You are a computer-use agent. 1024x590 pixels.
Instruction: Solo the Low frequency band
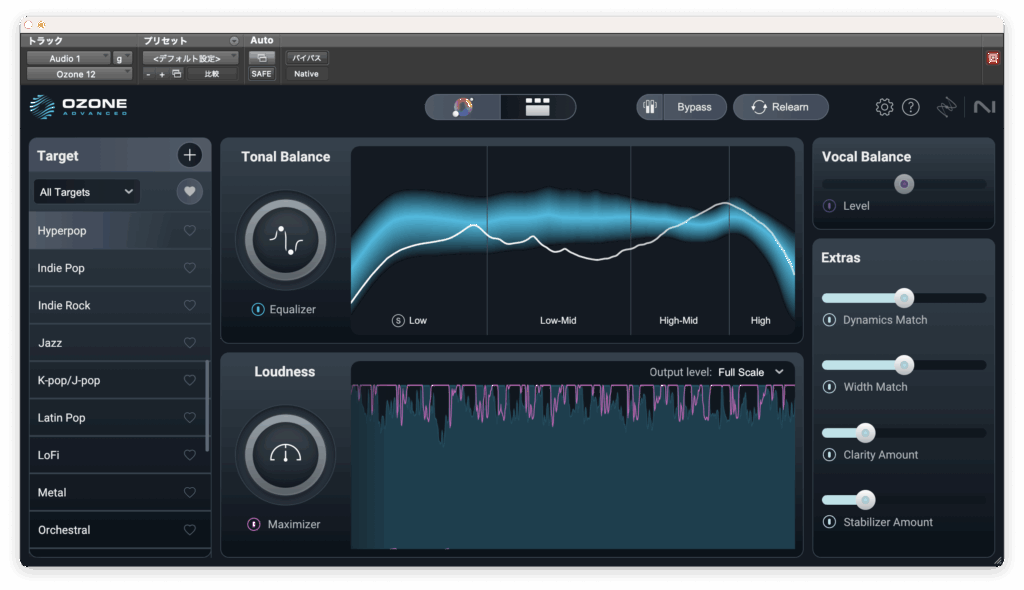coord(398,321)
